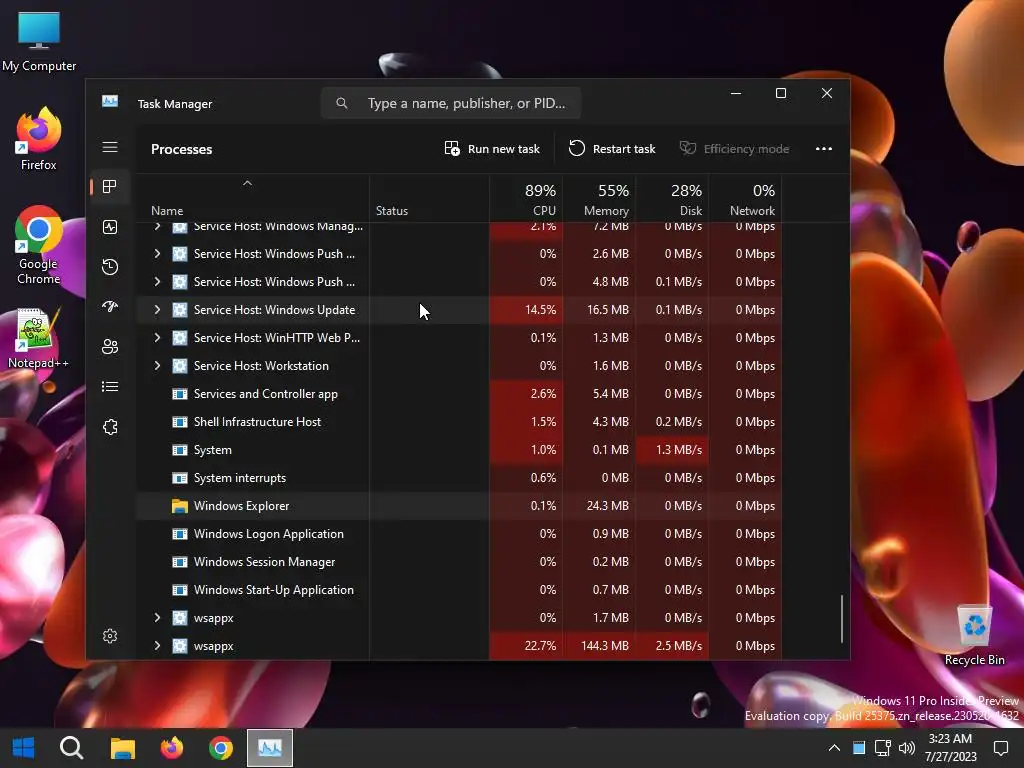Click Chrome icon in taskbar
Image resolution: width=1024 pixels, height=768 pixels.
pyautogui.click(x=221, y=748)
